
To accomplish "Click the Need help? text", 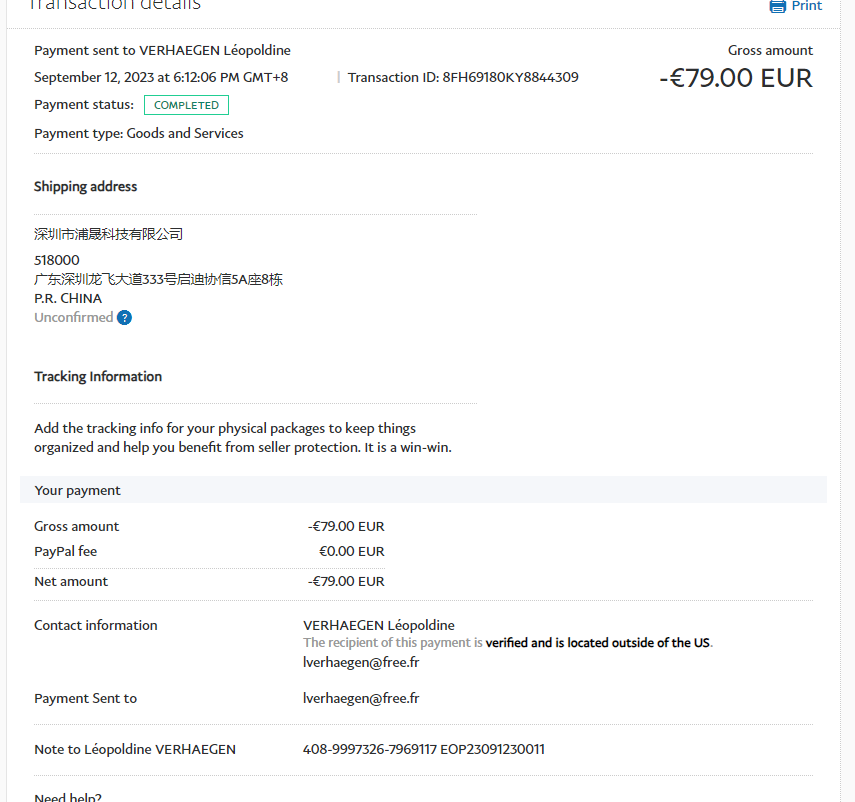I will point(68,797).
